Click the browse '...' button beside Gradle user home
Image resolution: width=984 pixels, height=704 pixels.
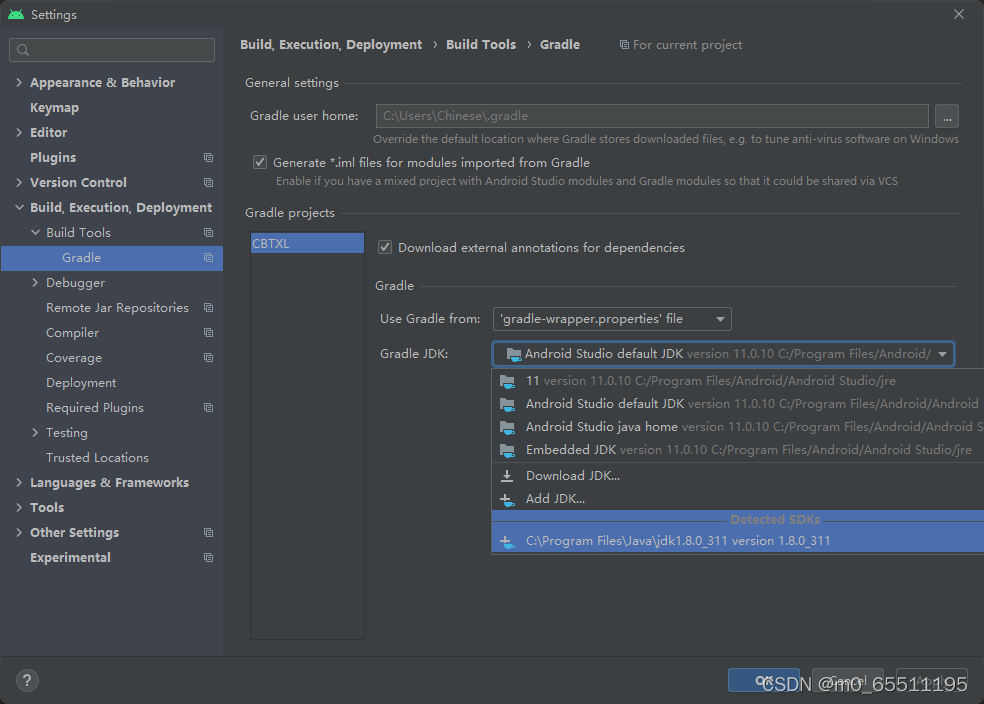946,116
